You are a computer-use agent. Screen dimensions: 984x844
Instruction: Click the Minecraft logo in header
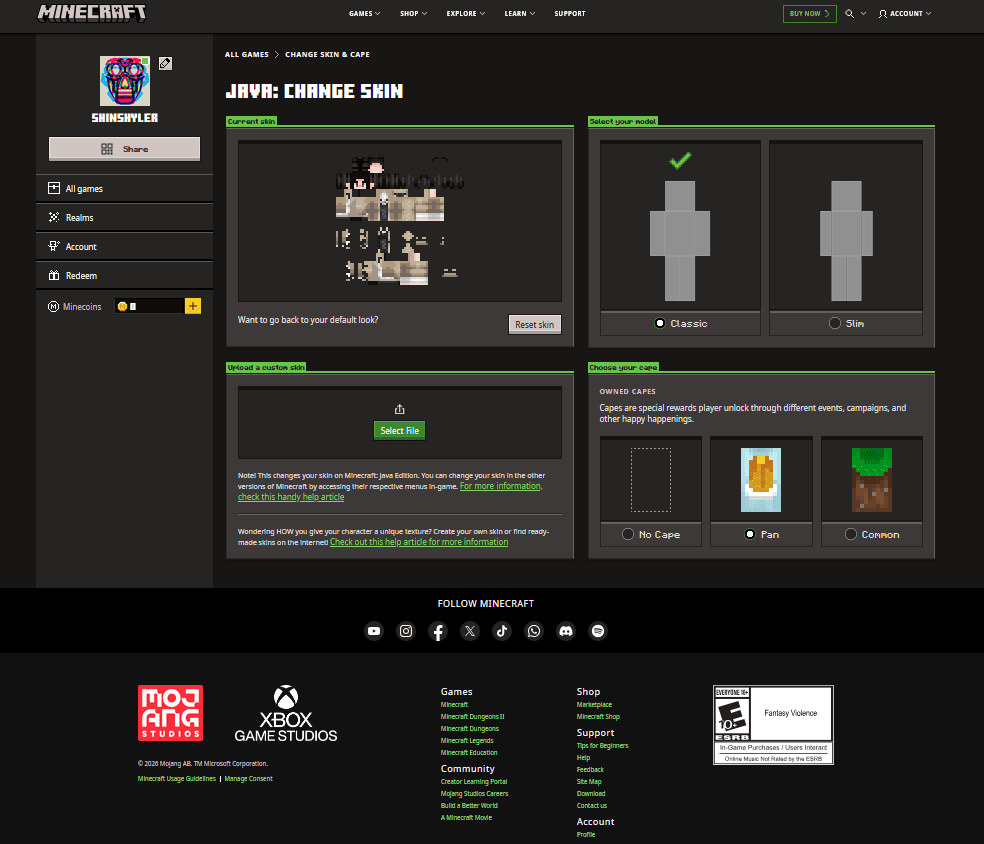[x=92, y=13]
